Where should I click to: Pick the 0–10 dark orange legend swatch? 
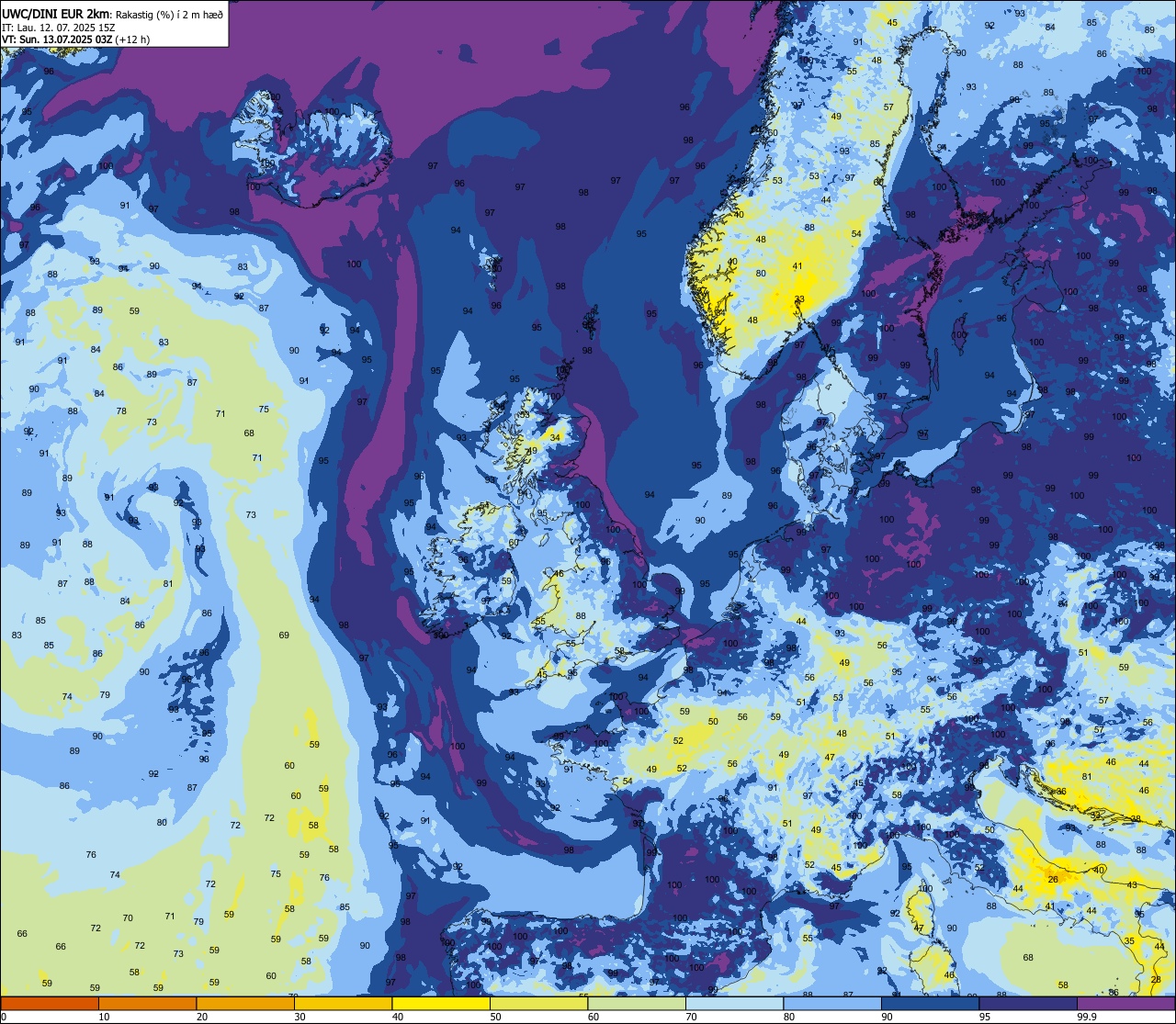pos(50,1003)
